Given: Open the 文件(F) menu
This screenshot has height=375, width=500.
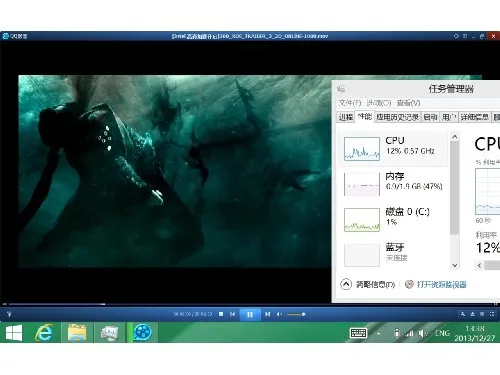Looking at the screenshot, I should (x=350, y=103).
